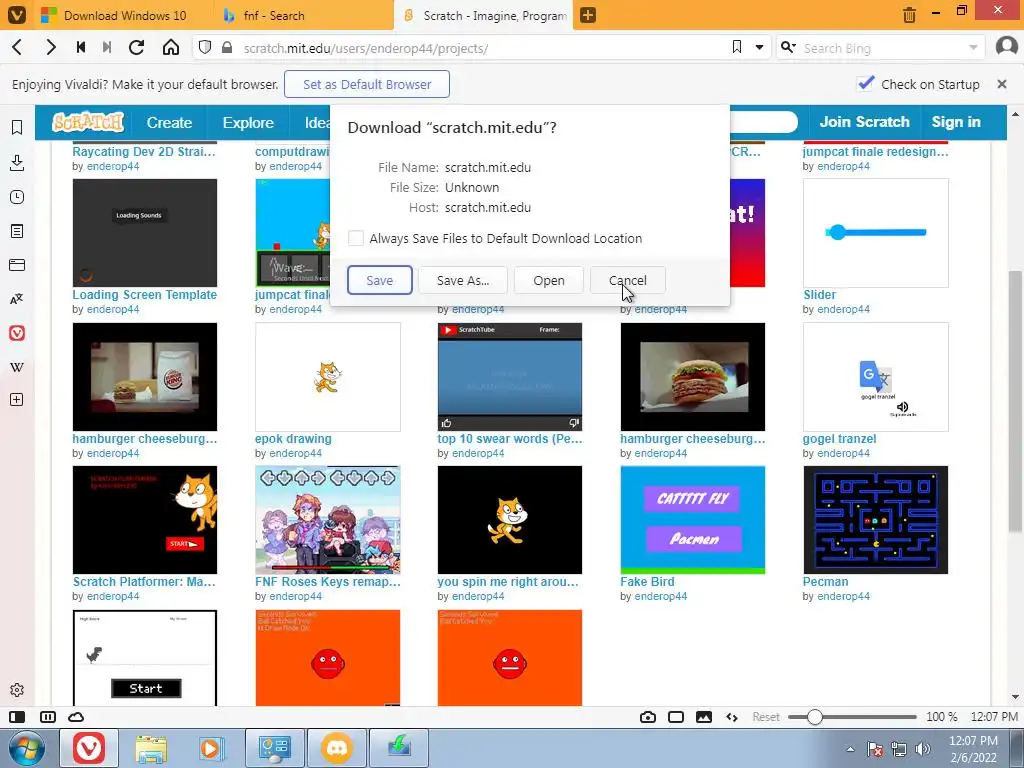Screen dimensions: 1024x768
Task: Expand the address bar dropdown arrow
Action: tap(760, 47)
